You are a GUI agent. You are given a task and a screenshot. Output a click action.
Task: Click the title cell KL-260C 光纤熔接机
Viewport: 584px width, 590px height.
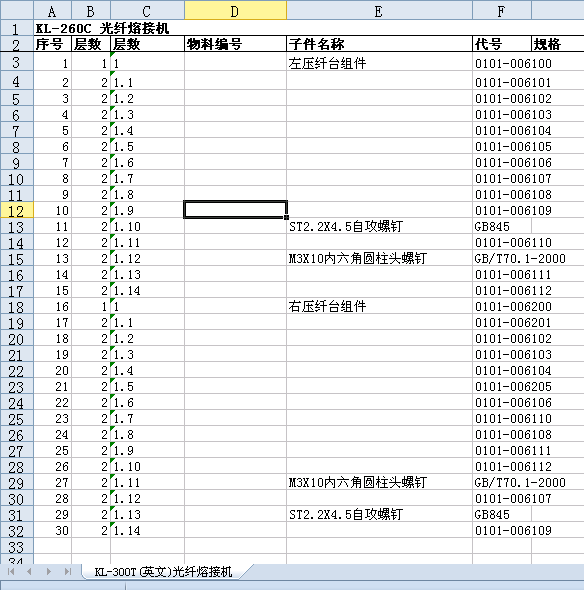point(102,28)
